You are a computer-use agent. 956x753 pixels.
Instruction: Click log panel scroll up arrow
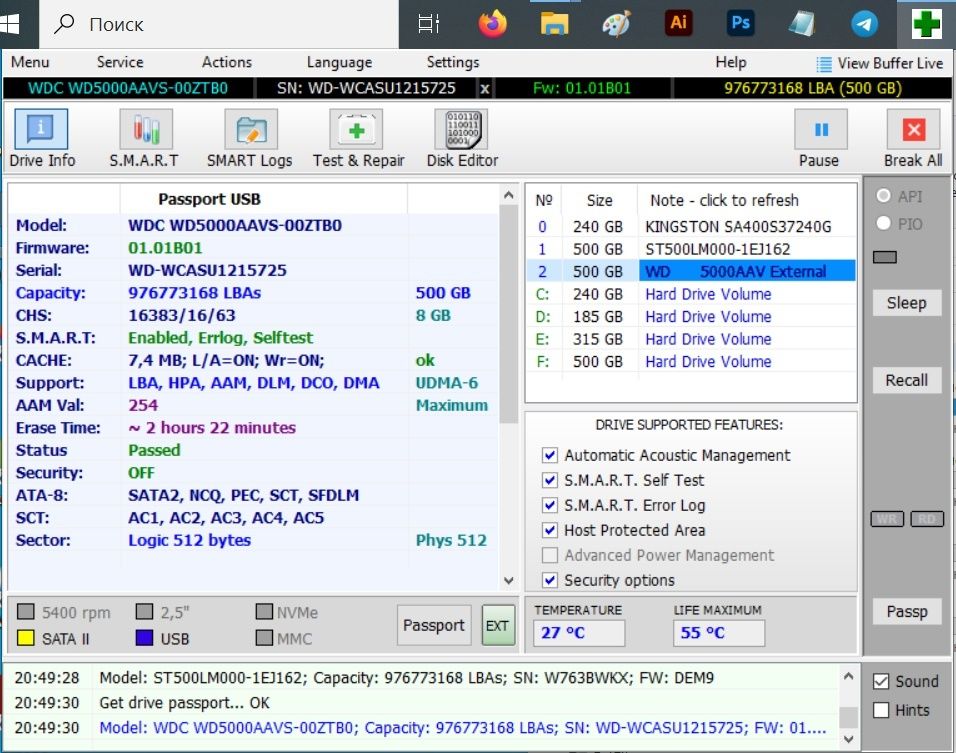point(848,676)
